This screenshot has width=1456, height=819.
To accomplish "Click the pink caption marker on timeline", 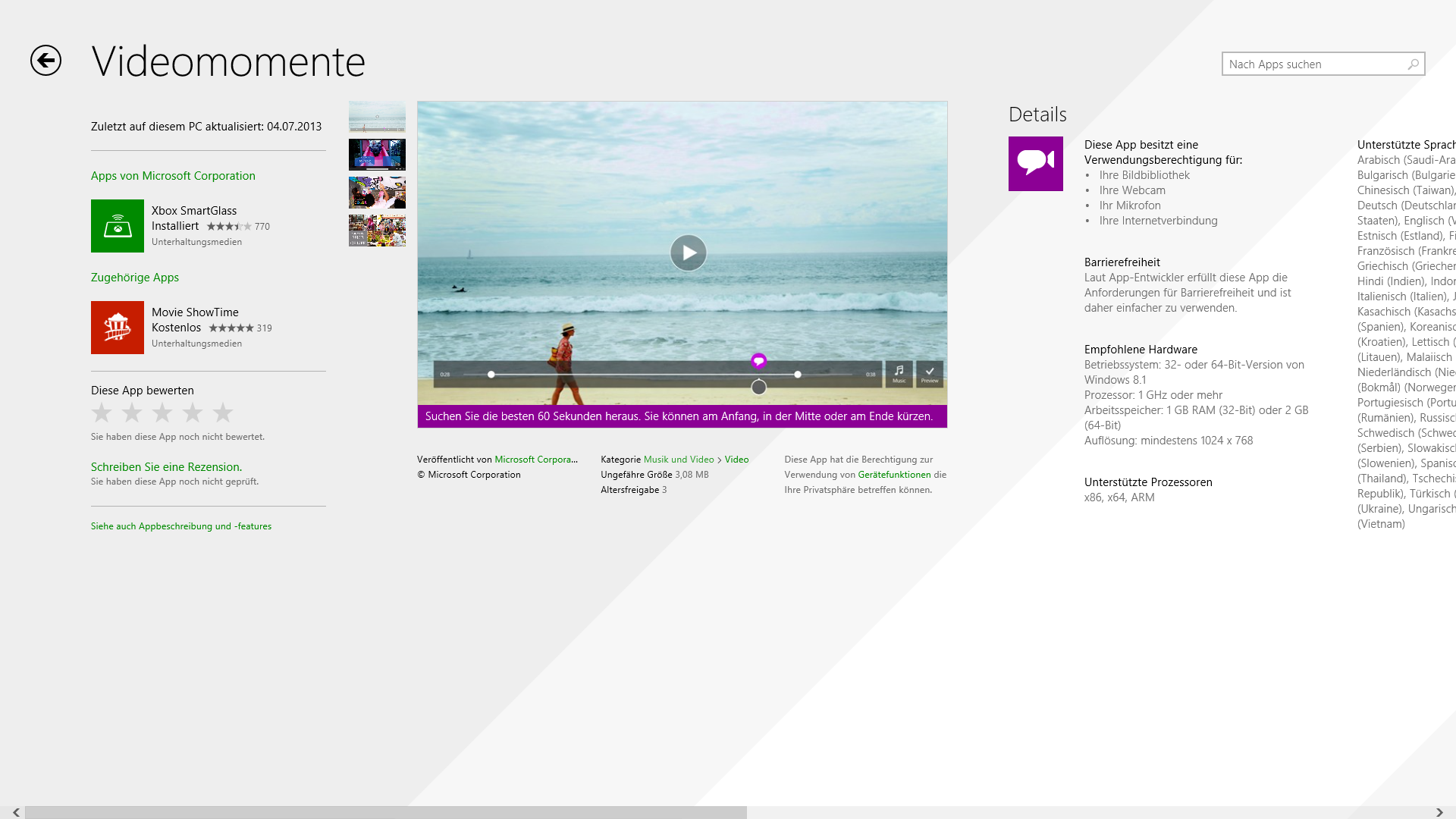I will (x=758, y=361).
